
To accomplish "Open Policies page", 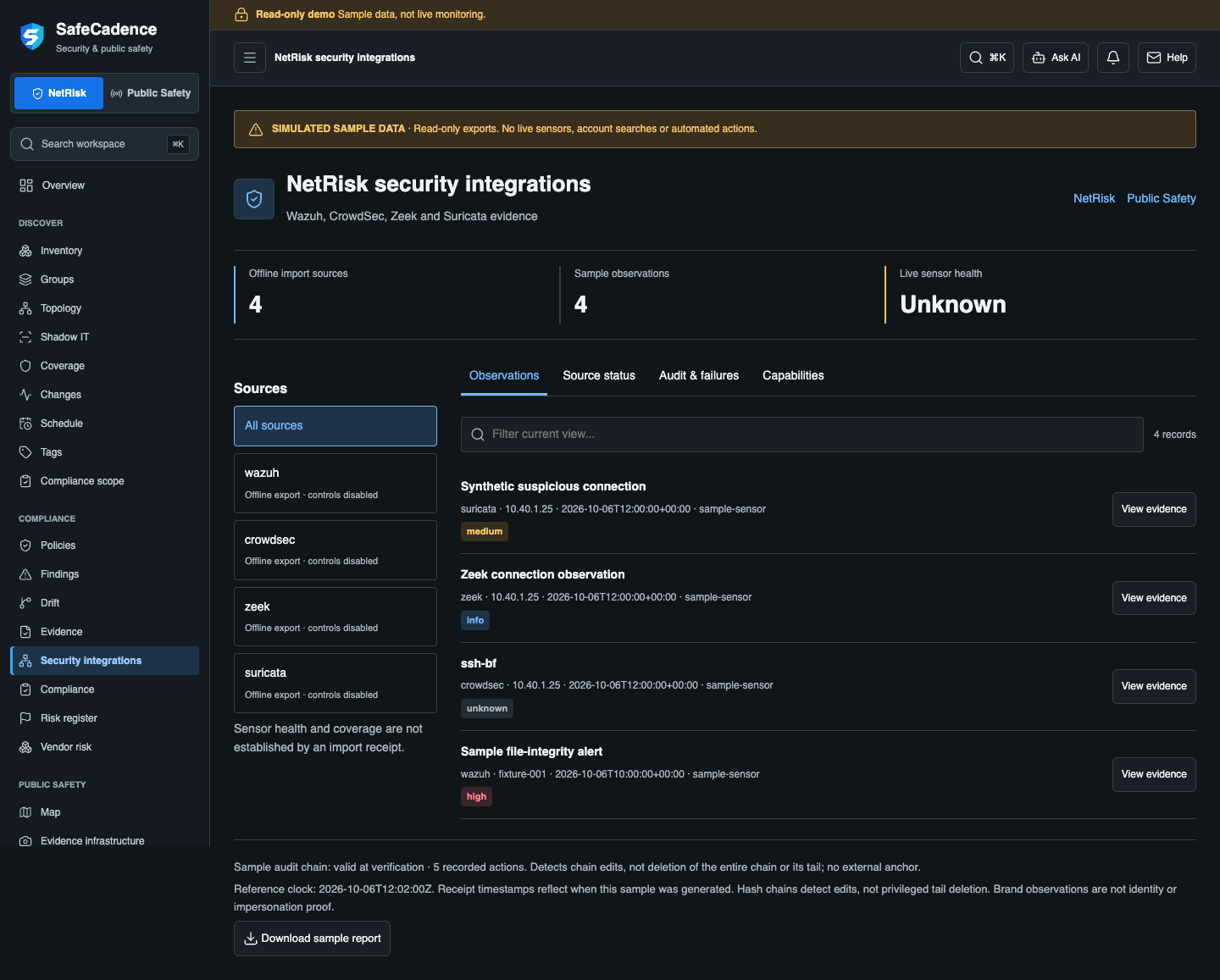I will [105, 545].
